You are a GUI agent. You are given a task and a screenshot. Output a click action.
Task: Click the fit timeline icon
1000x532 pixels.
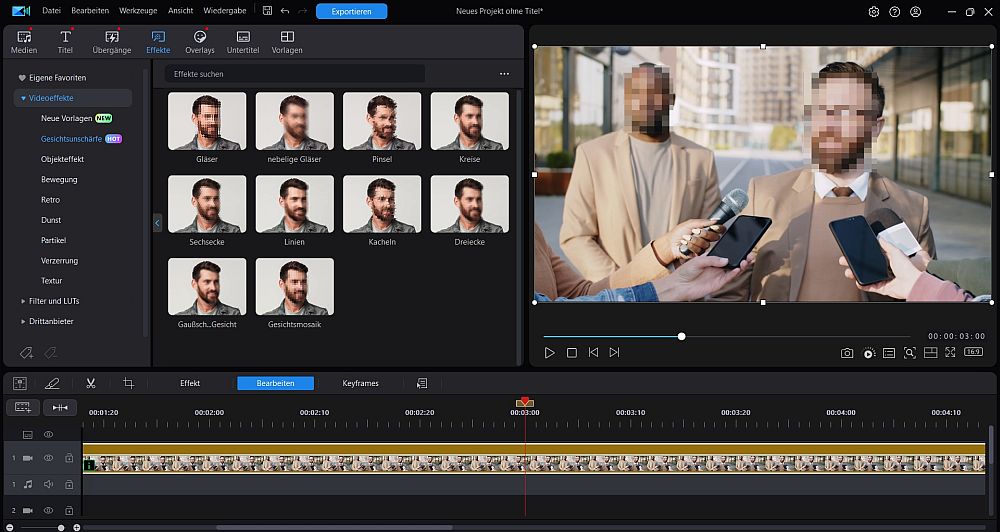60,407
